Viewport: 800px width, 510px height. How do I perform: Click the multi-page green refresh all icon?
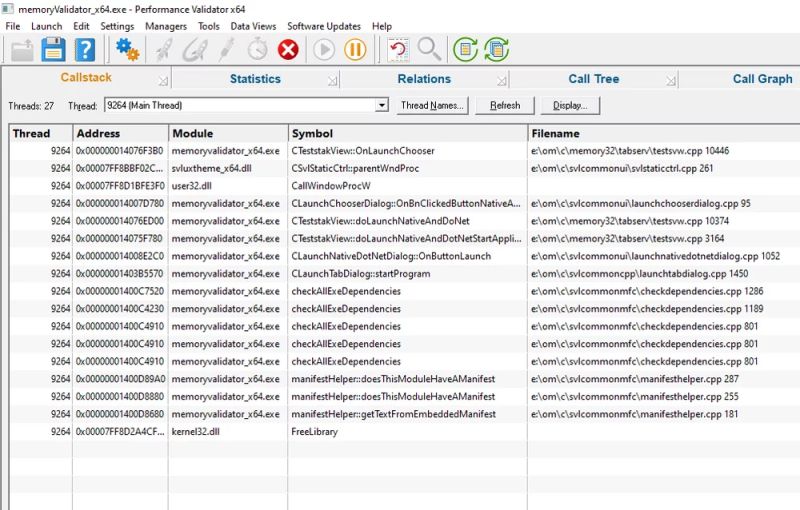click(x=496, y=50)
